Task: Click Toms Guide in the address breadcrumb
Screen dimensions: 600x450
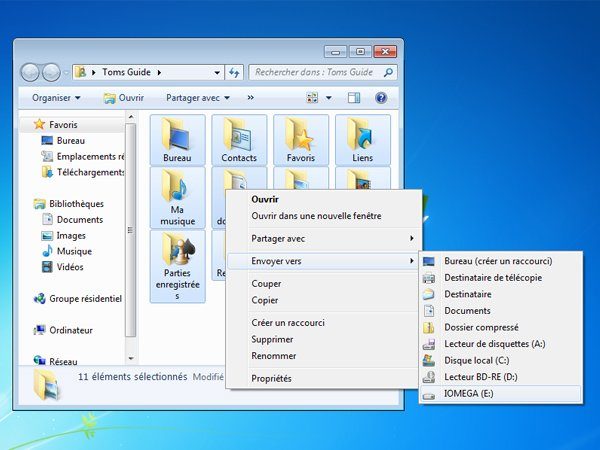Action: [x=126, y=72]
